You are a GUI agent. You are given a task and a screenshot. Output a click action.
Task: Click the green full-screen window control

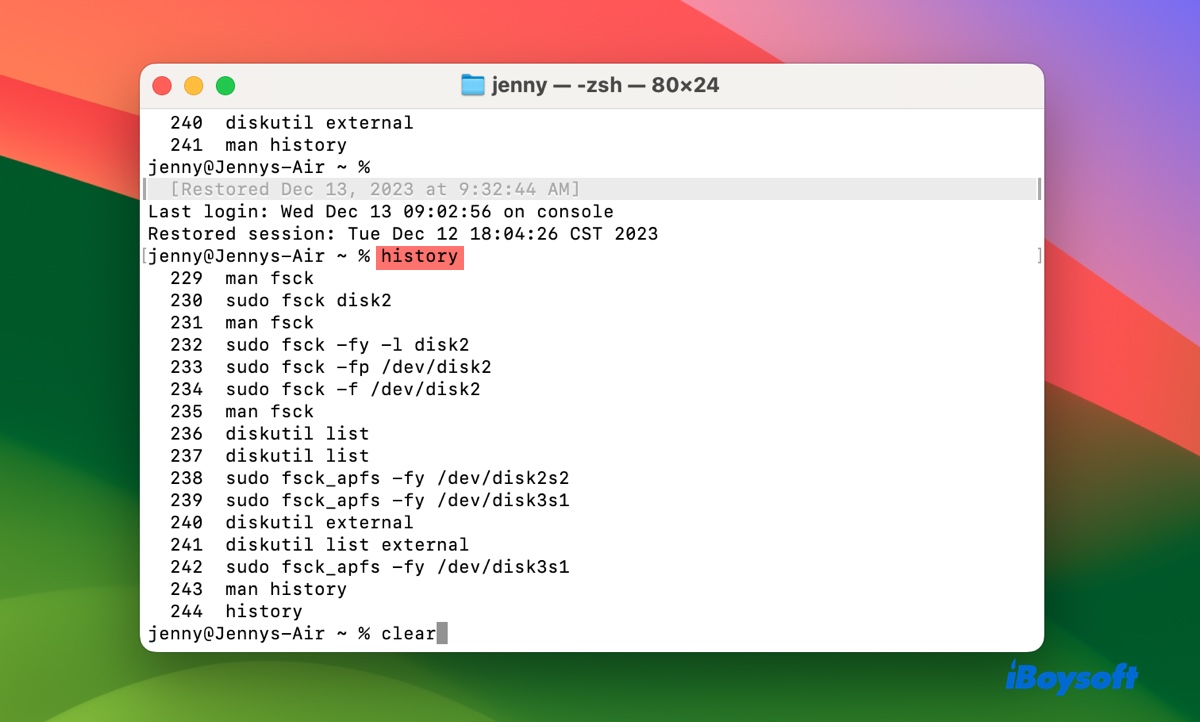pyautogui.click(x=226, y=85)
